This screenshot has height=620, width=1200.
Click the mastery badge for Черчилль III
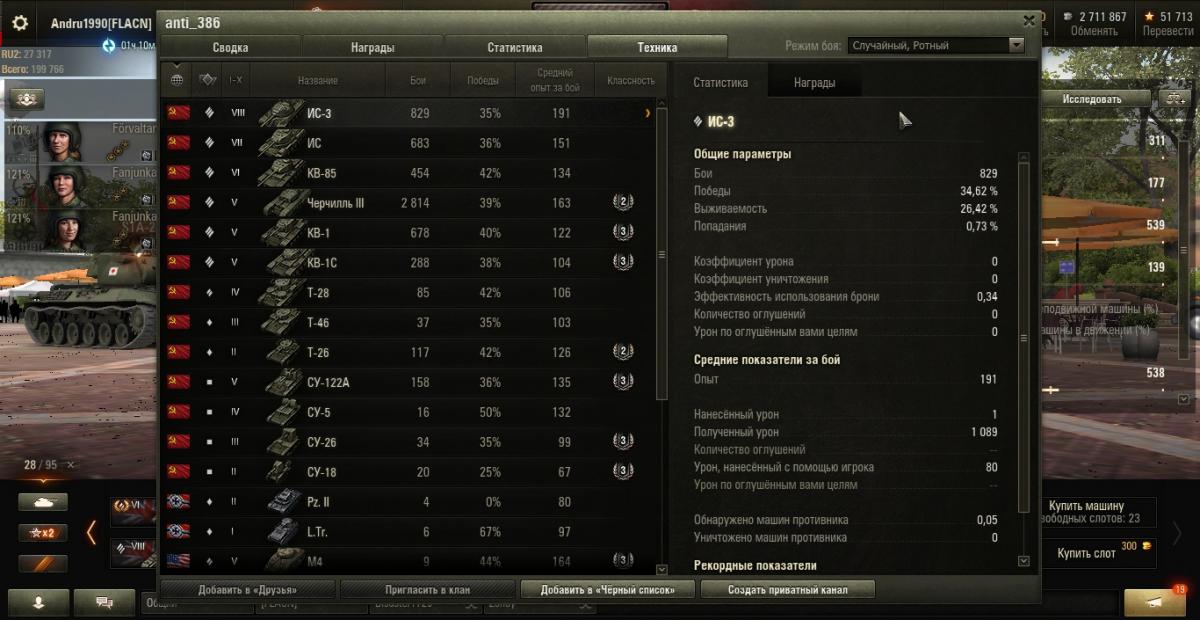coord(623,203)
